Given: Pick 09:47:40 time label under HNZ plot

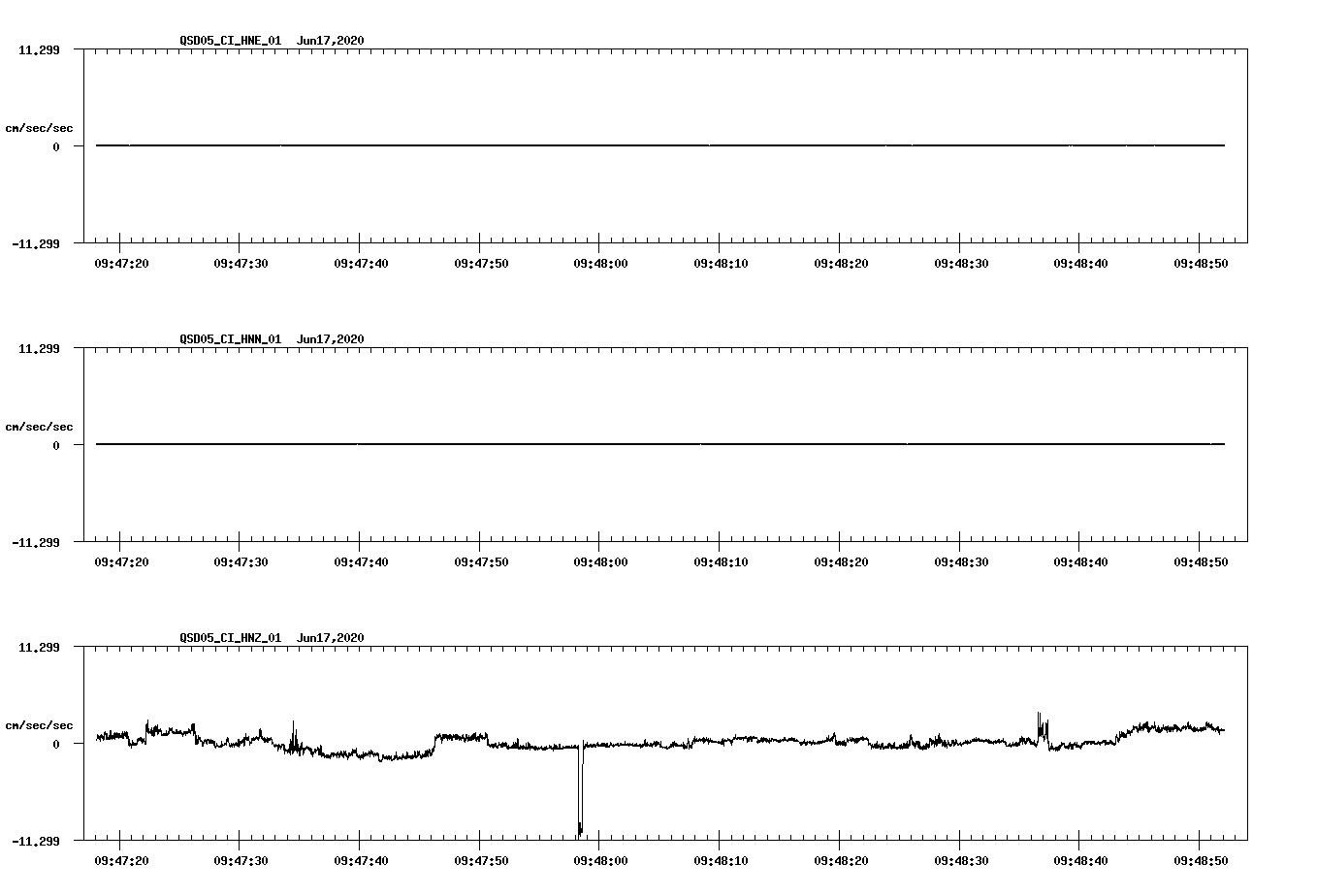Looking at the screenshot, I should click(x=361, y=861).
